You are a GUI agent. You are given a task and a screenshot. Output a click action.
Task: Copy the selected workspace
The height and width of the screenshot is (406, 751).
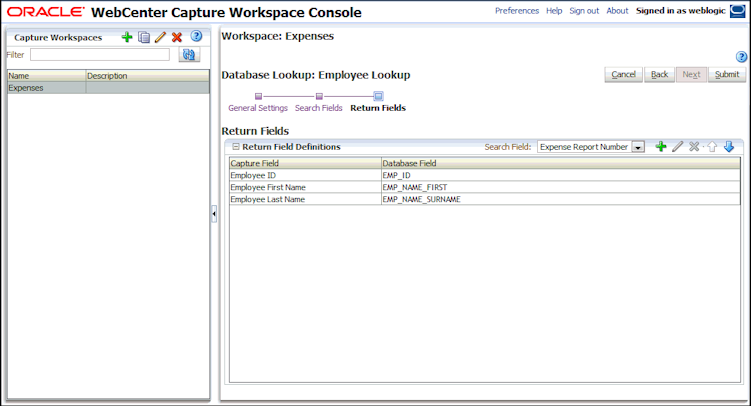point(144,37)
